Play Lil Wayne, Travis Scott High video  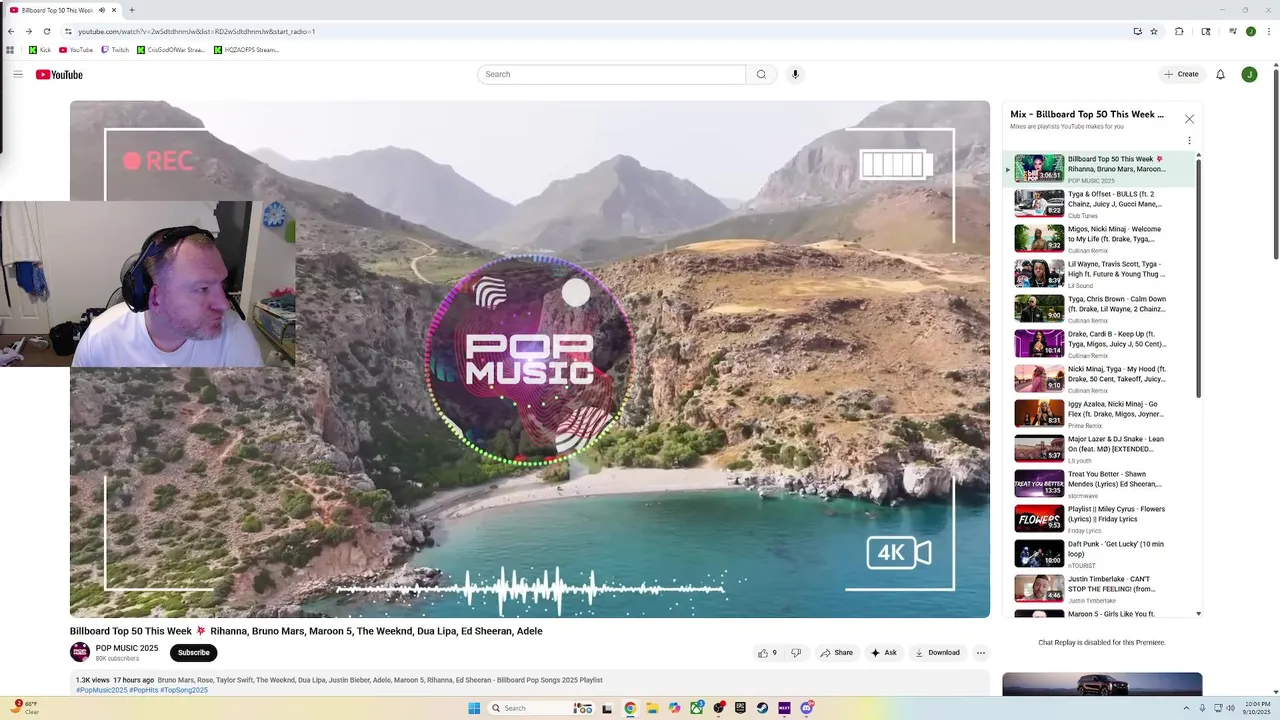[x=1039, y=273]
